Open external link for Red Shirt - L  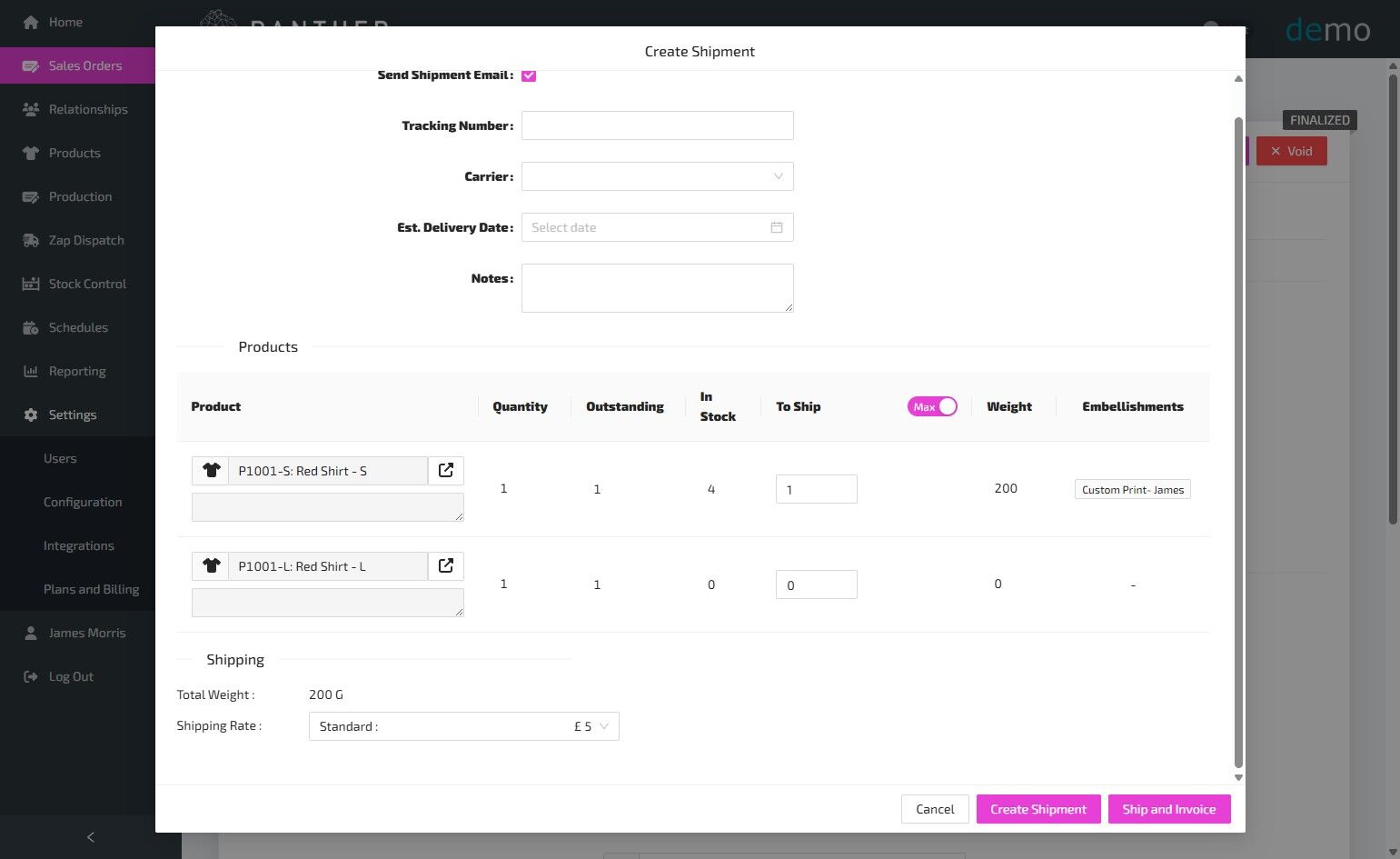point(446,565)
